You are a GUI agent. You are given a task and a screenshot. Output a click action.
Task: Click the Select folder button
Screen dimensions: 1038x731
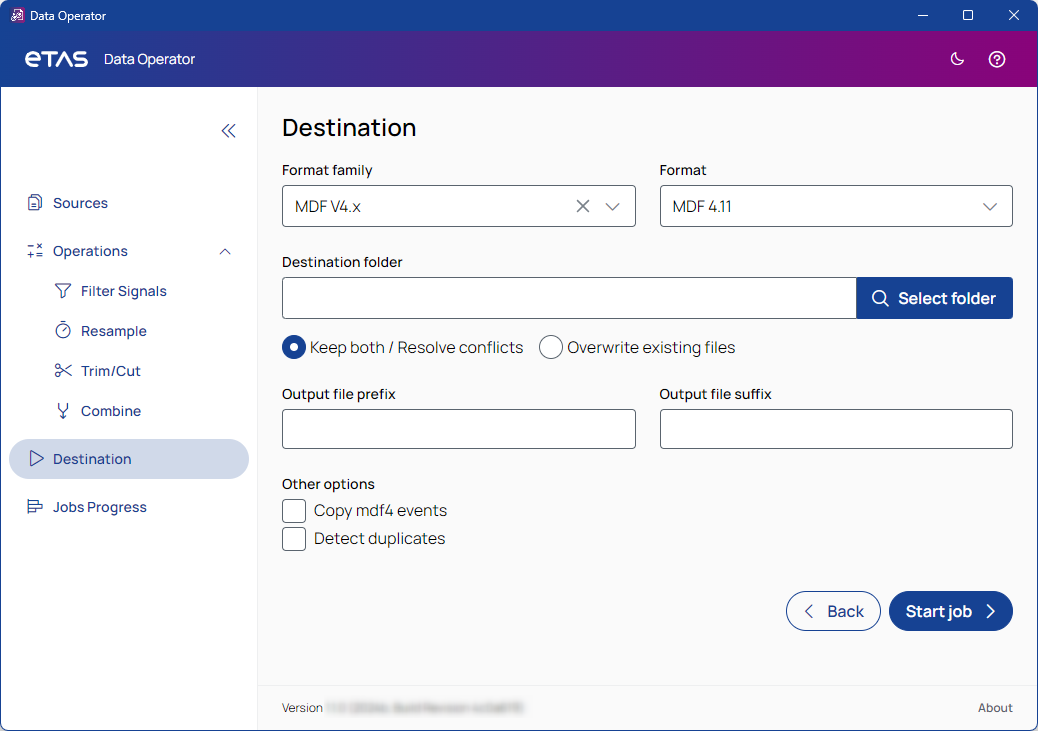tap(934, 298)
